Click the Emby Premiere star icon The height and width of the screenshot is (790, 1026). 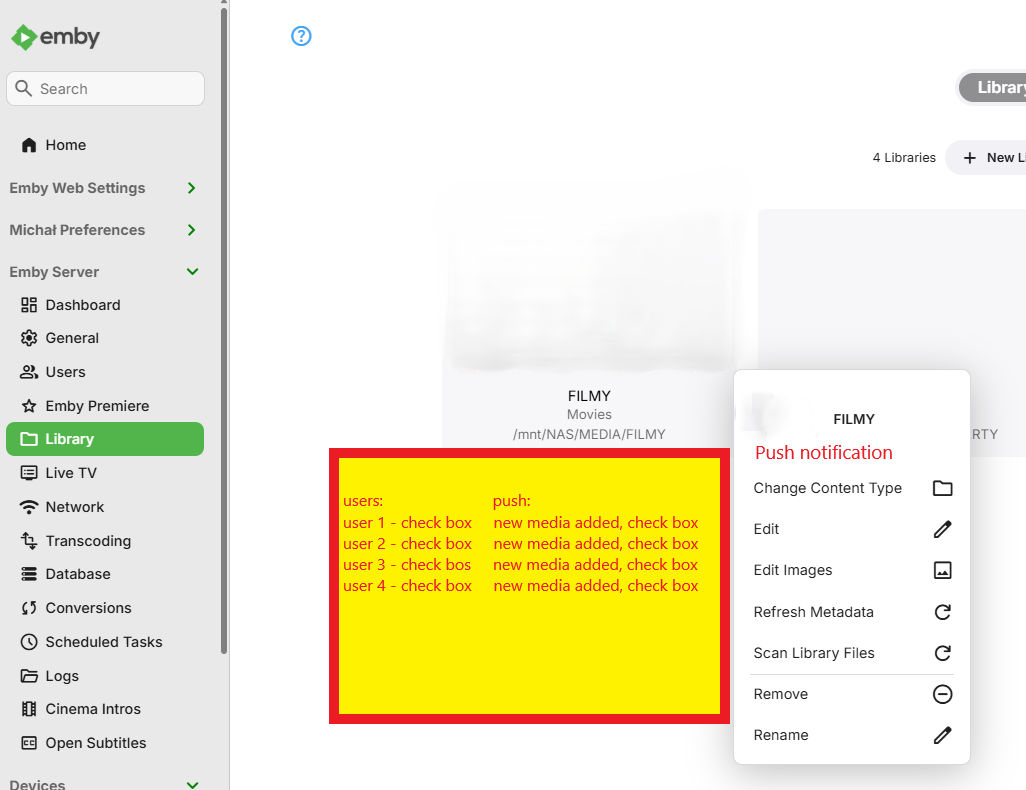(29, 406)
